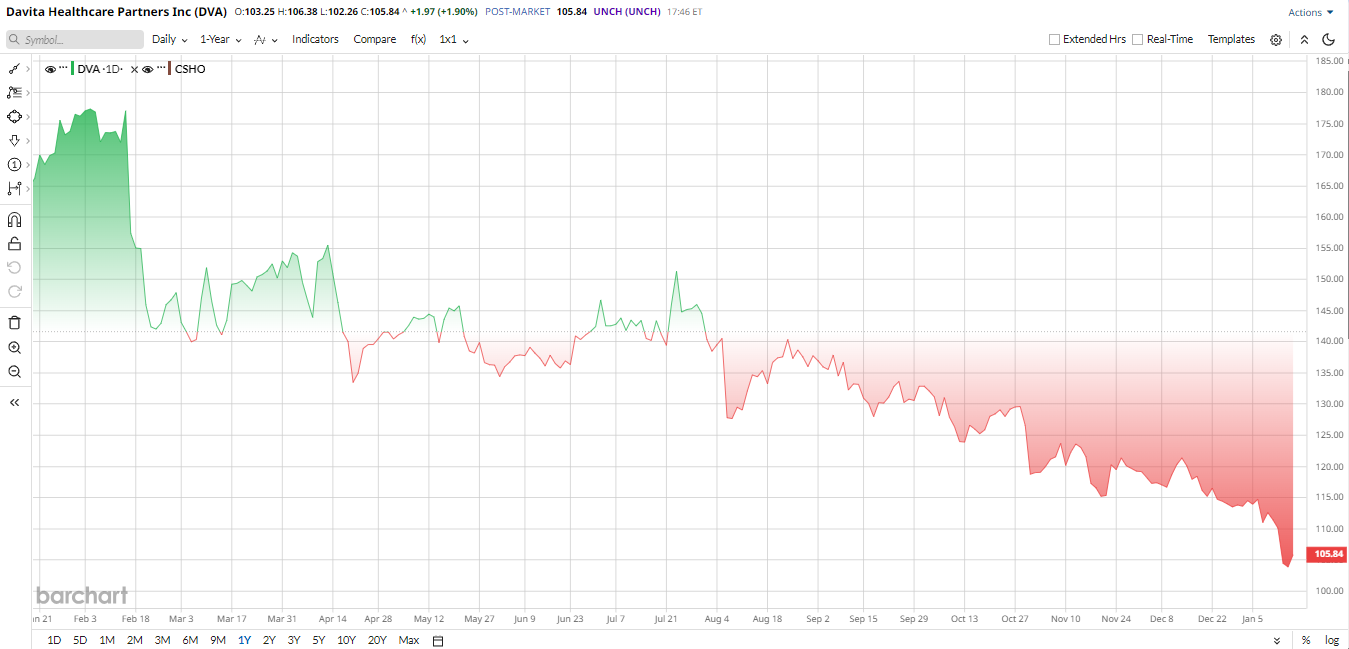Collapse the top toolbar with double chevron
Image resolution: width=1349 pixels, height=649 pixels.
[1304, 40]
